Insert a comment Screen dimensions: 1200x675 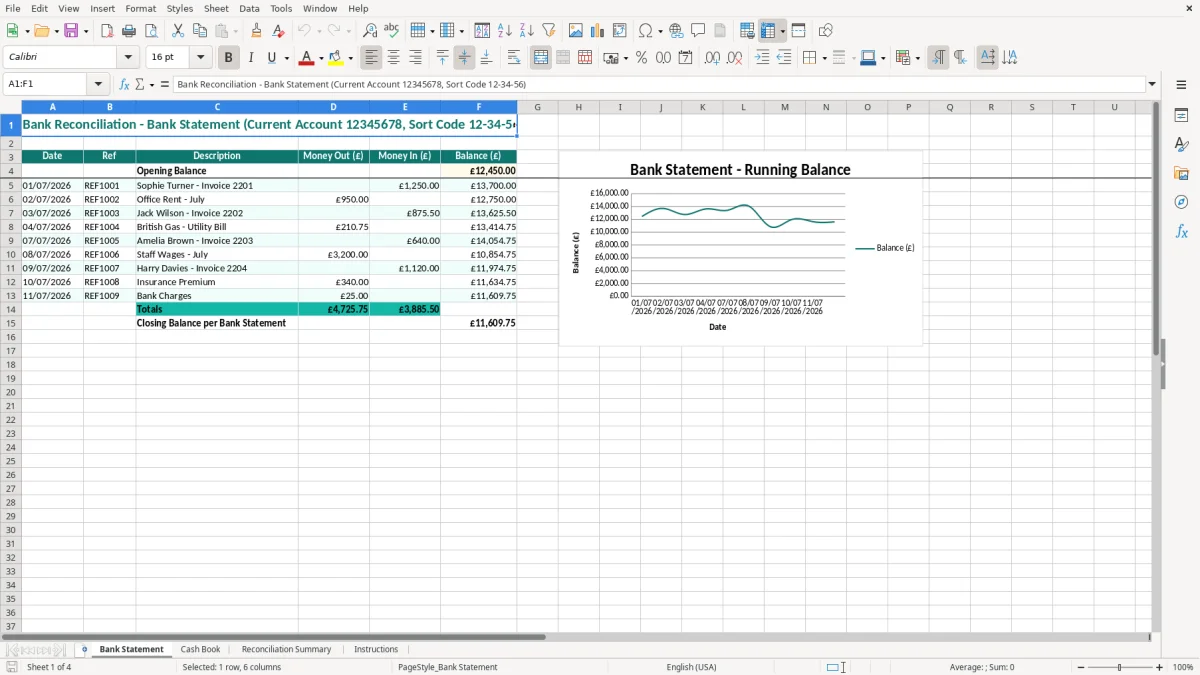click(x=698, y=31)
